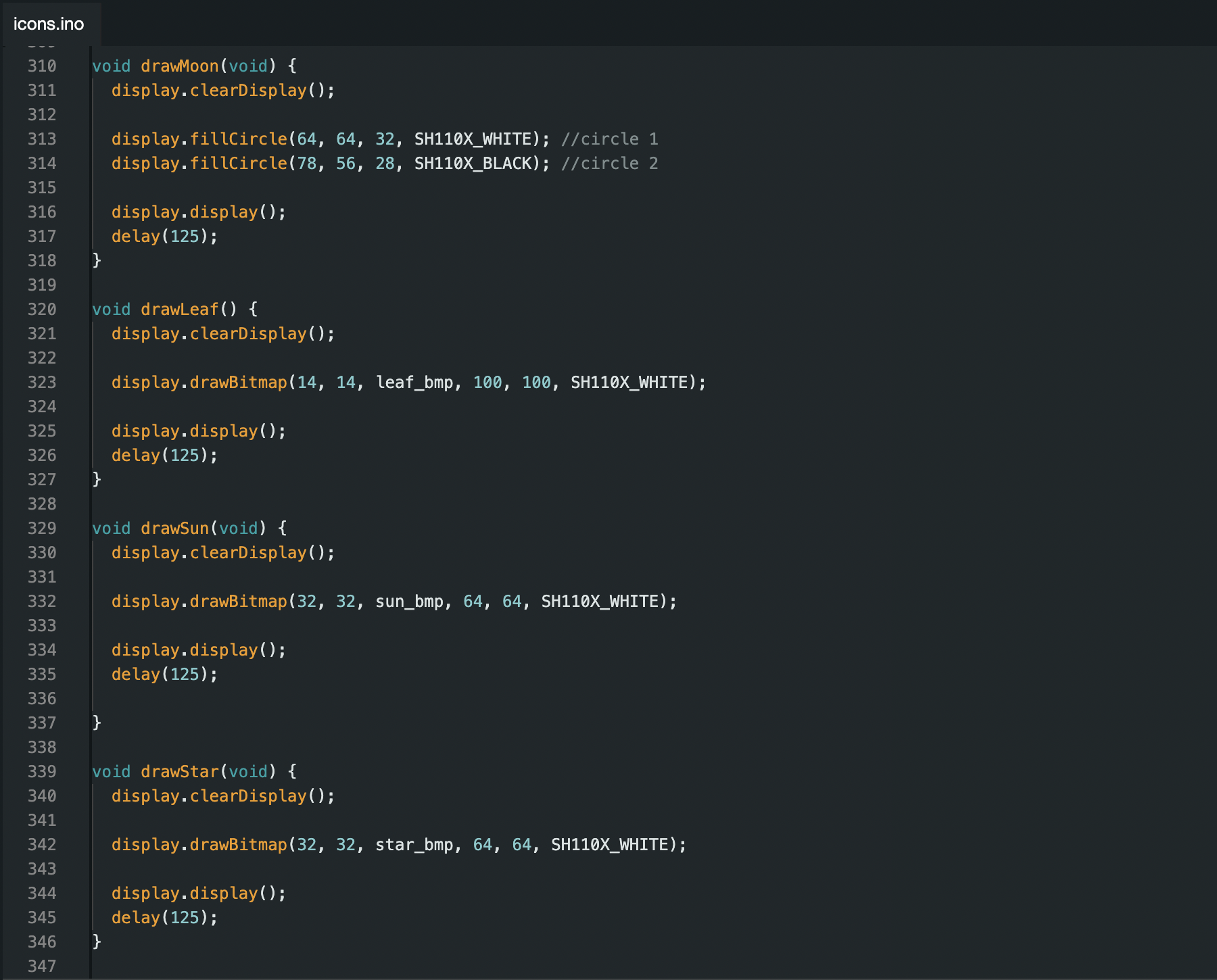
Task: Click line number 329 in gutter
Action: (42, 529)
